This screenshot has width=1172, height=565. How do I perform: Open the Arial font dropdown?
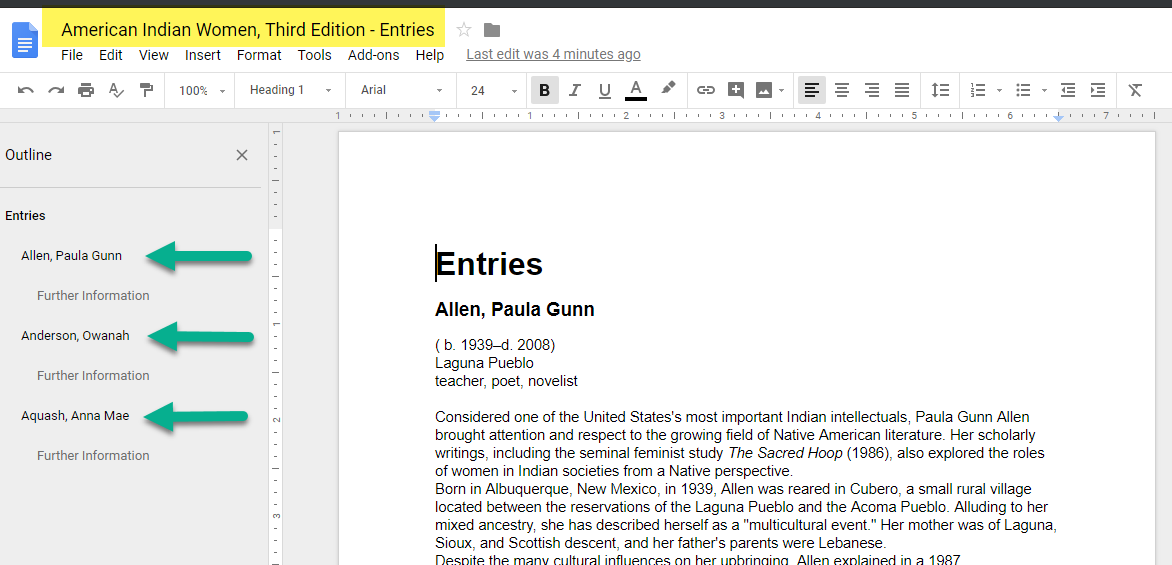click(401, 90)
